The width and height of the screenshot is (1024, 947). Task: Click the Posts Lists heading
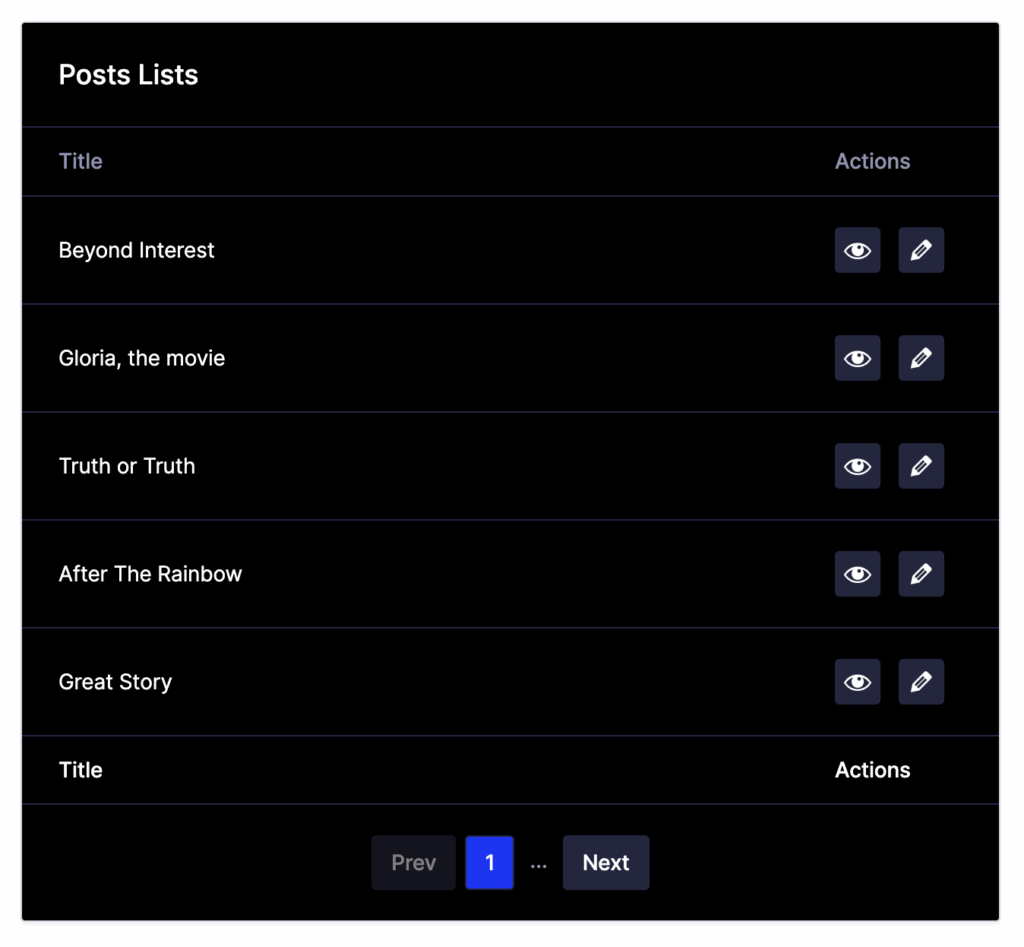(x=128, y=75)
